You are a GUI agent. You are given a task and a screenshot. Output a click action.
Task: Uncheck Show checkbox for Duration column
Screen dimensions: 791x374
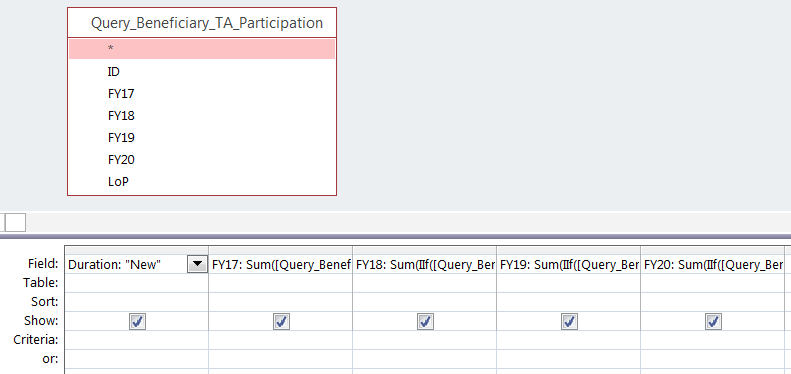[137, 321]
